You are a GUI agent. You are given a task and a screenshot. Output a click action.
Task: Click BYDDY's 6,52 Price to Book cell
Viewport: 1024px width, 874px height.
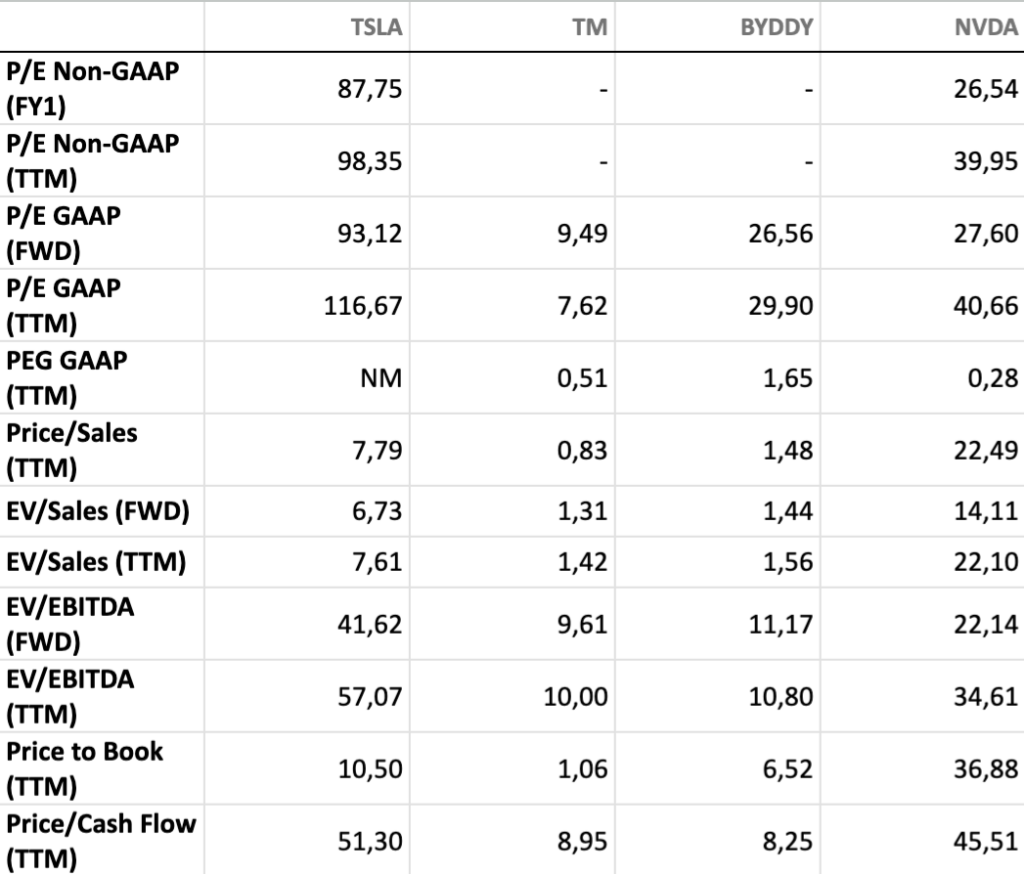(x=787, y=768)
